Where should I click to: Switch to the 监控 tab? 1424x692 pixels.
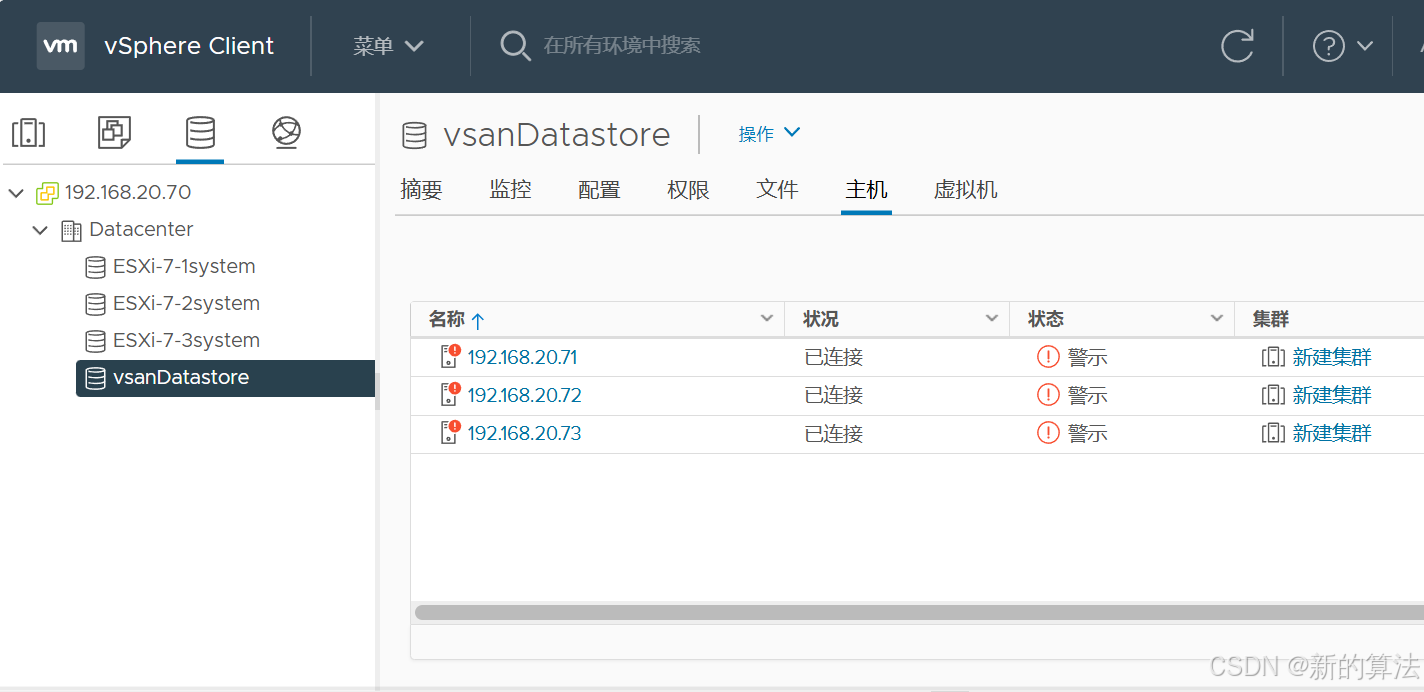(510, 190)
